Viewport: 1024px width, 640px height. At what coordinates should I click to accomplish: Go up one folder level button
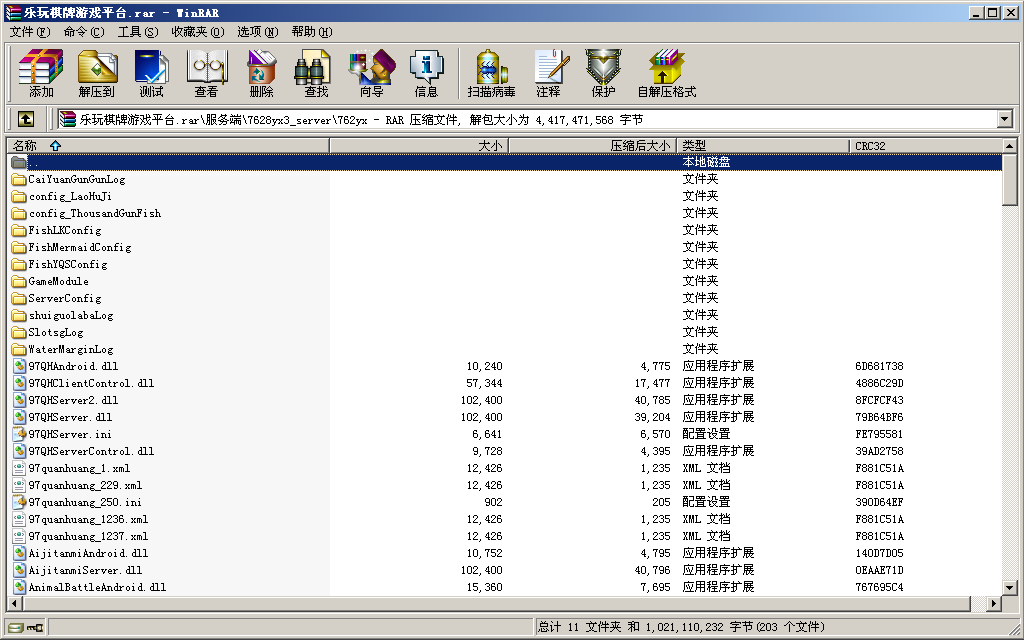(26, 119)
